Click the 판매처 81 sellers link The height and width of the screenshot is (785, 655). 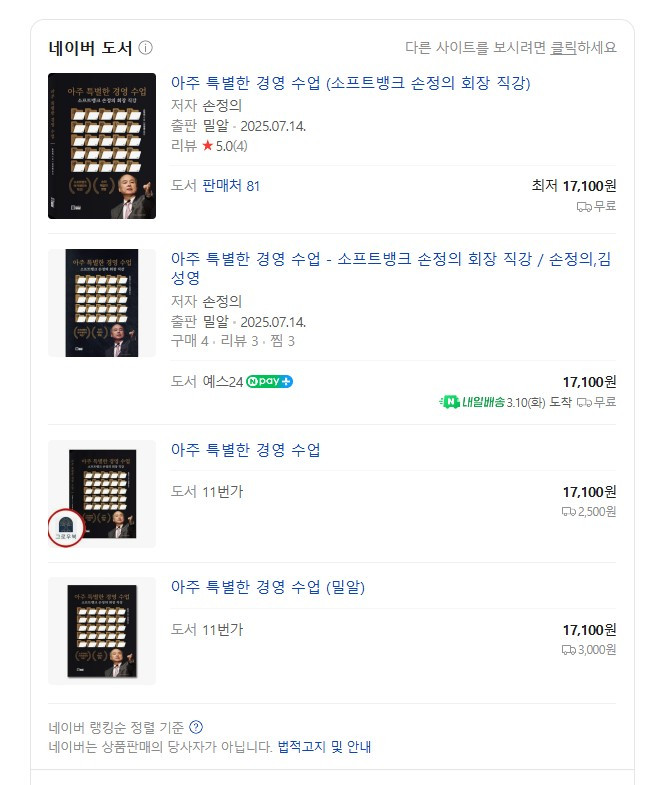[x=231, y=186]
